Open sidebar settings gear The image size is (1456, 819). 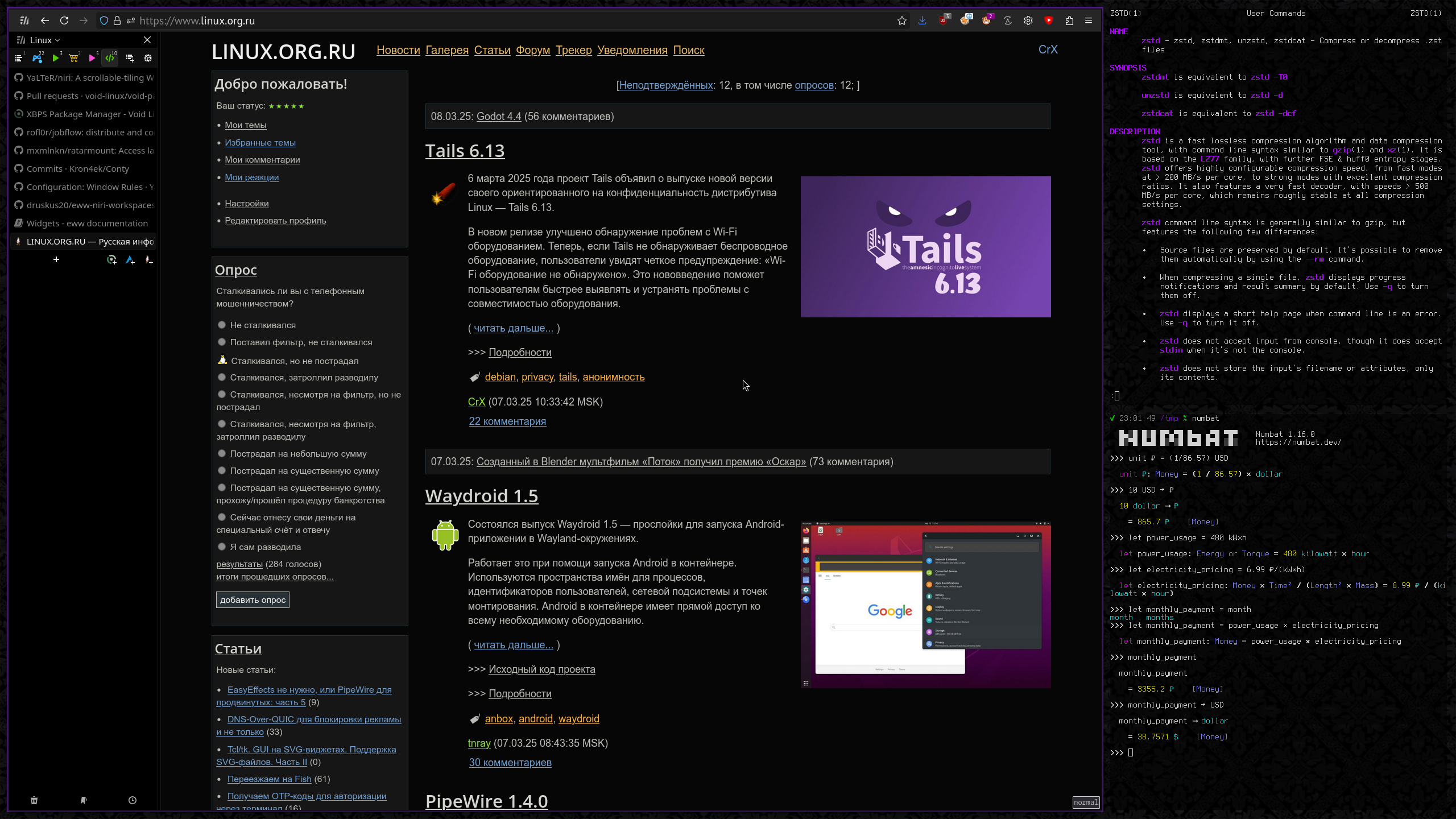click(148, 58)
